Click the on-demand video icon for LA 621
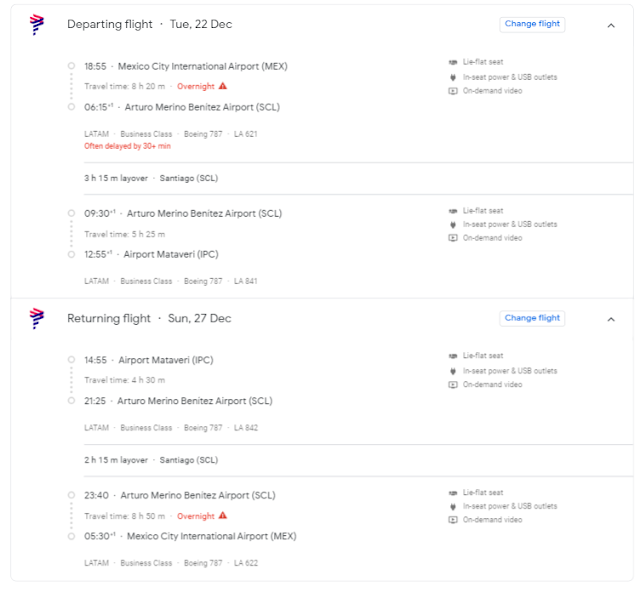Viewport: 640px width, 592px height. pos(453,91)
